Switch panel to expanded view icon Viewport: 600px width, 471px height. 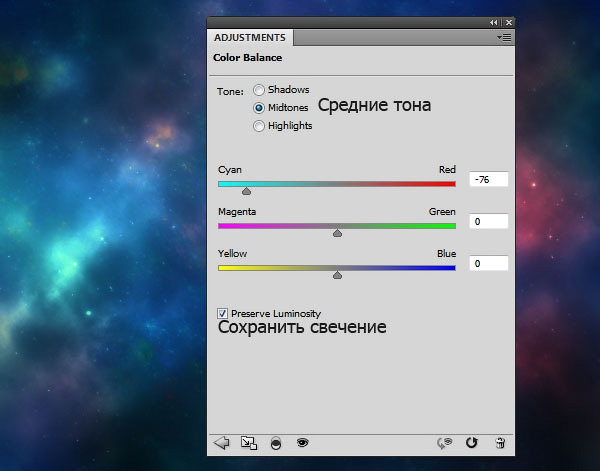point(249,443)
